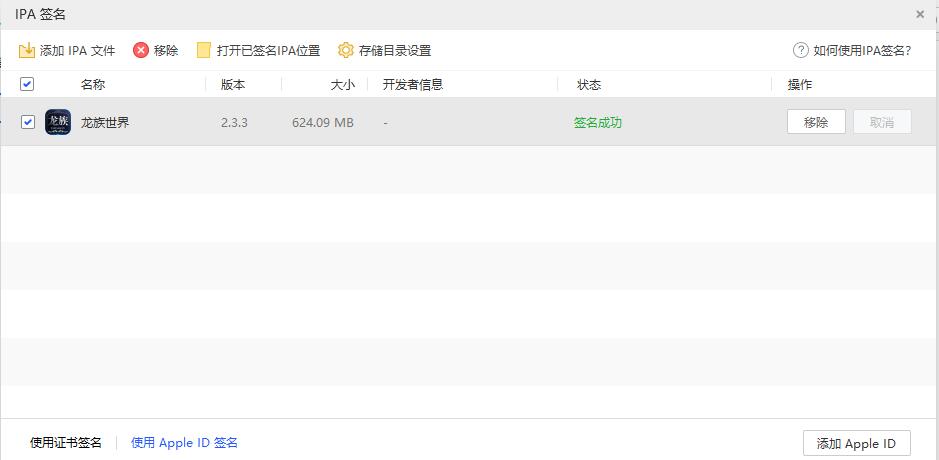
Task: Click 取消 button in 龙族世界 row
Action: click(x=882, y=122)
